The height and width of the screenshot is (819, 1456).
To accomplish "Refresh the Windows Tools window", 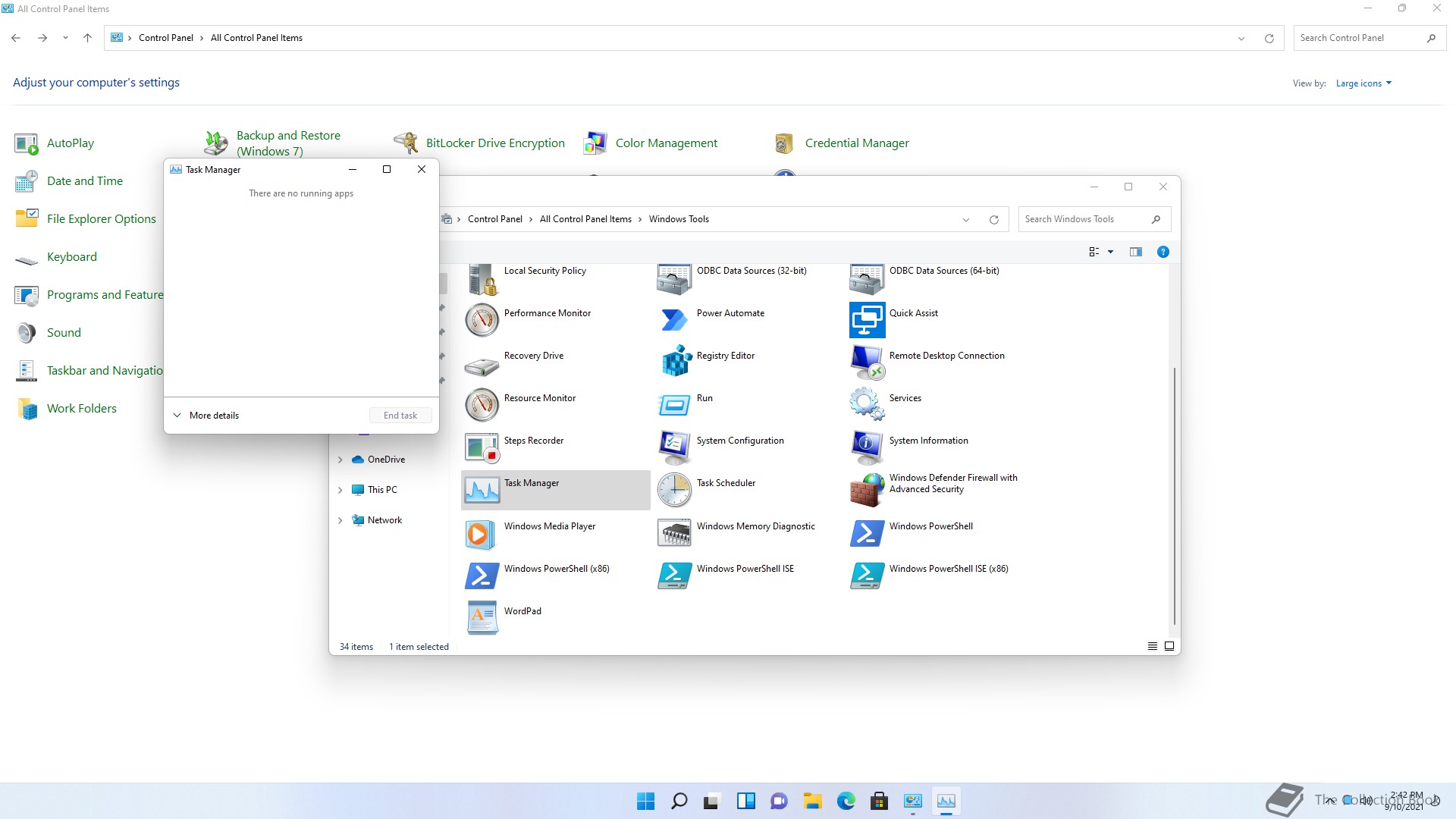I will (x=993, y=220).
